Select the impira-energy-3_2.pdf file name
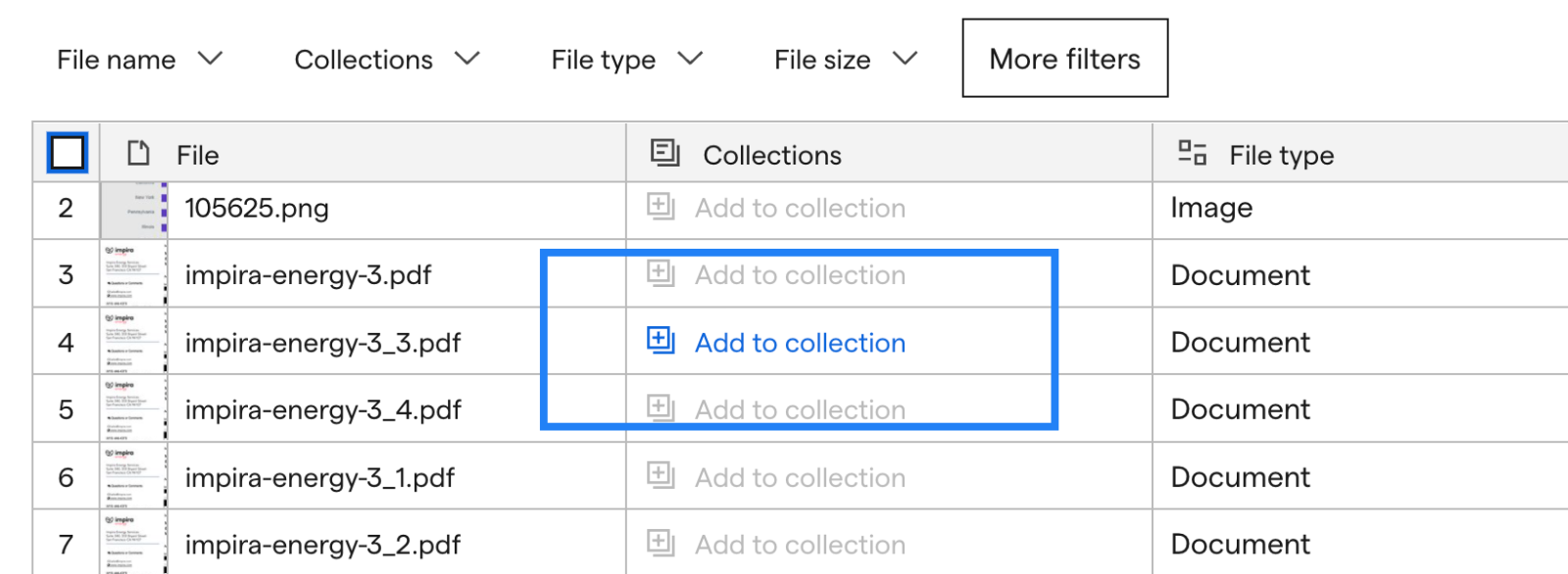 click(x=322, y=545)
